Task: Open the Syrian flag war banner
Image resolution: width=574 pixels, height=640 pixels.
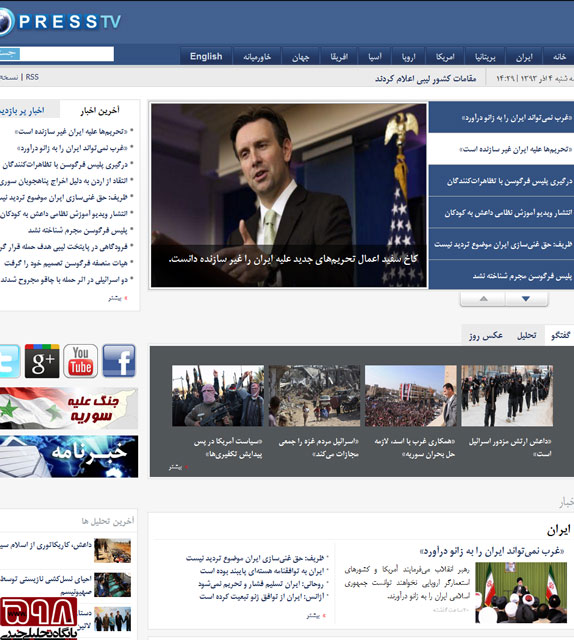Action: tap(69, 409)
